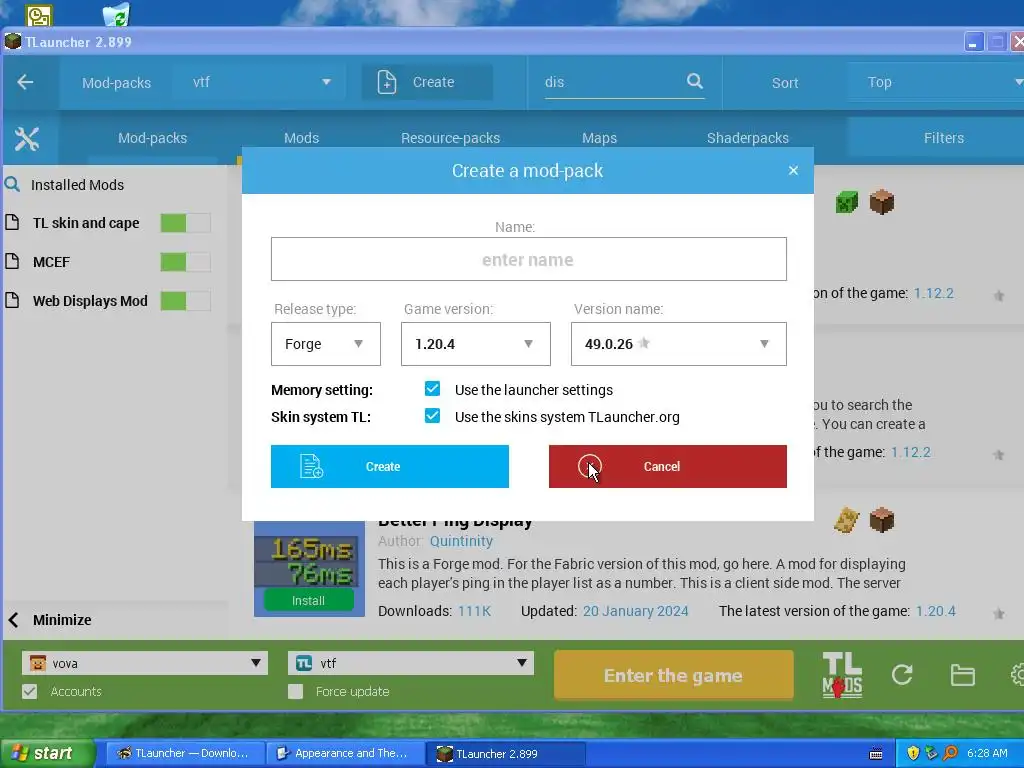
Task: Toggle the Web Displays Mod switch
Action: coord(185,300)
